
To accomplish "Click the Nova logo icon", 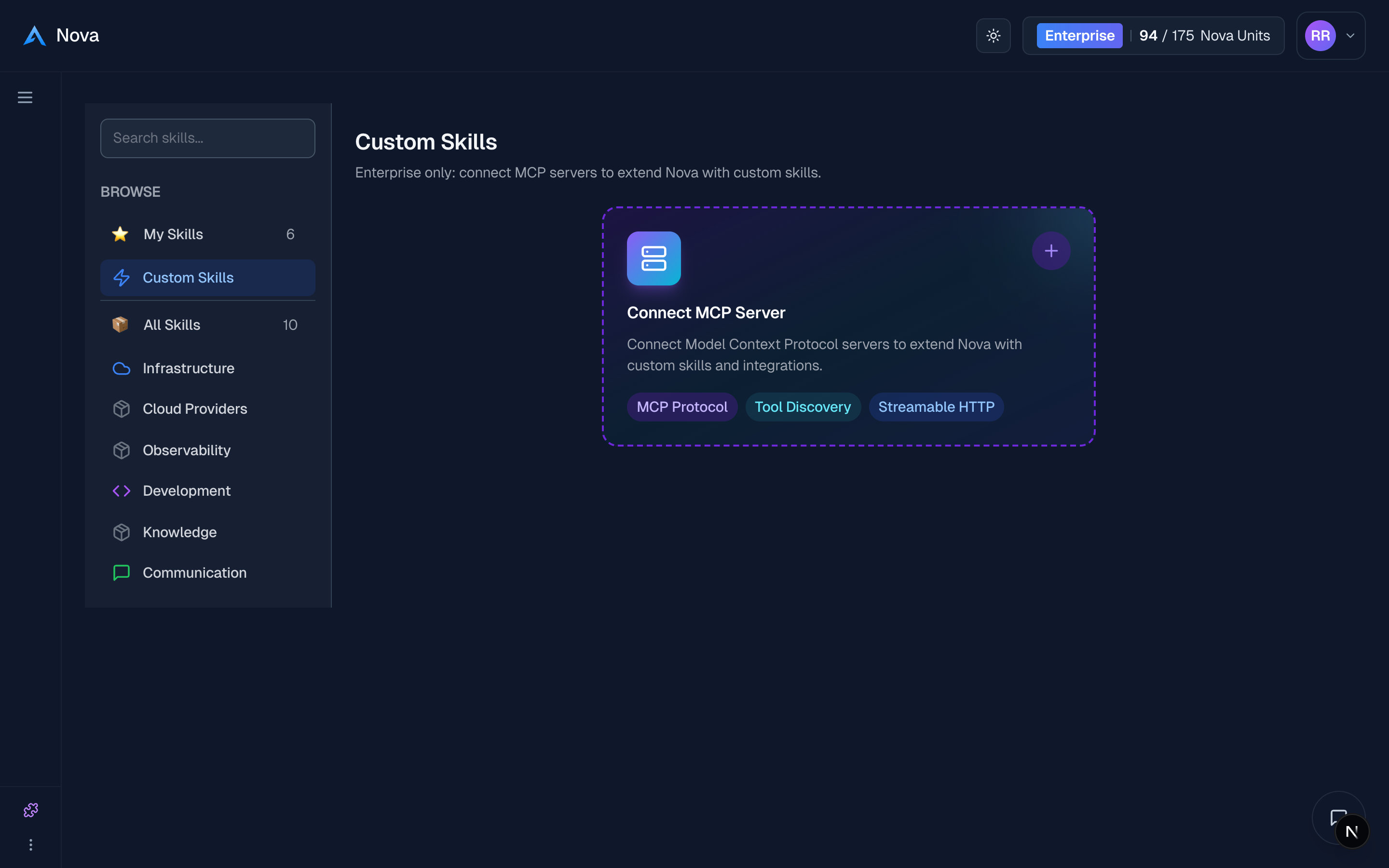I will tap(34, 36).
